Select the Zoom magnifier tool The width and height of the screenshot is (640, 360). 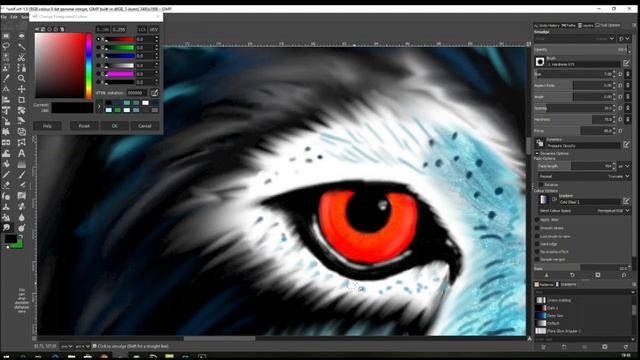point(21,78)
